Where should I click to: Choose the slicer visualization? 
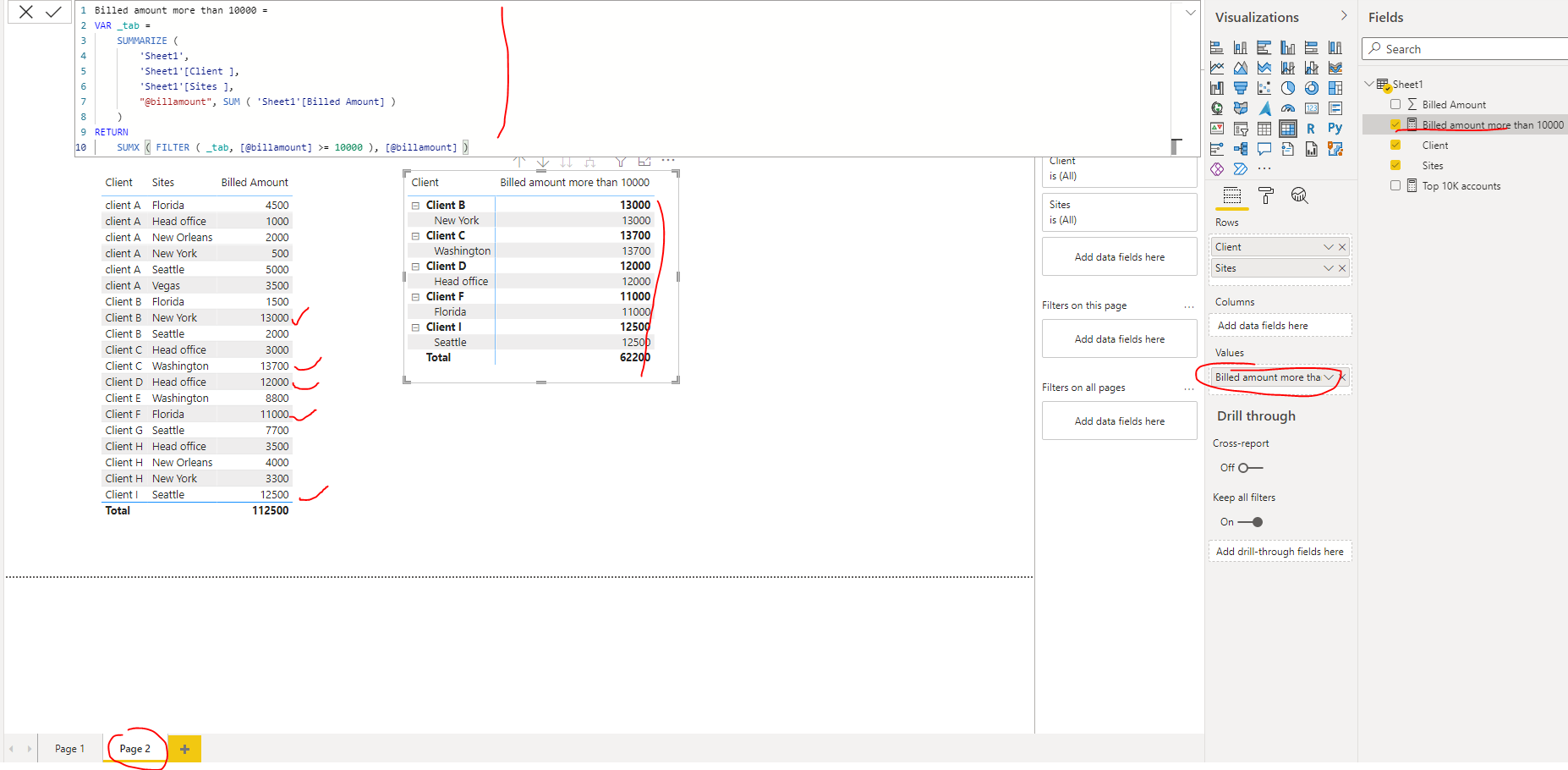(x=1241, y=129)
